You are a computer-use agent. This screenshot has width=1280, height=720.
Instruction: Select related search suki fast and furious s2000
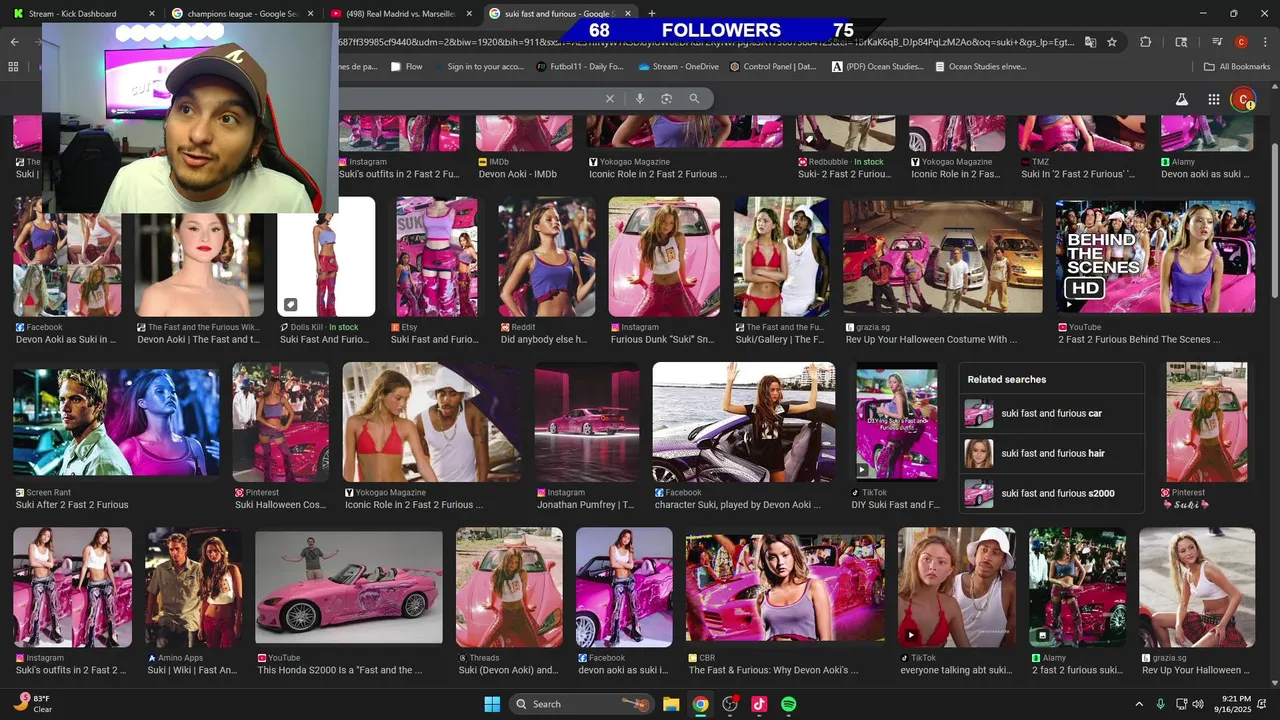click(1051, 493)
